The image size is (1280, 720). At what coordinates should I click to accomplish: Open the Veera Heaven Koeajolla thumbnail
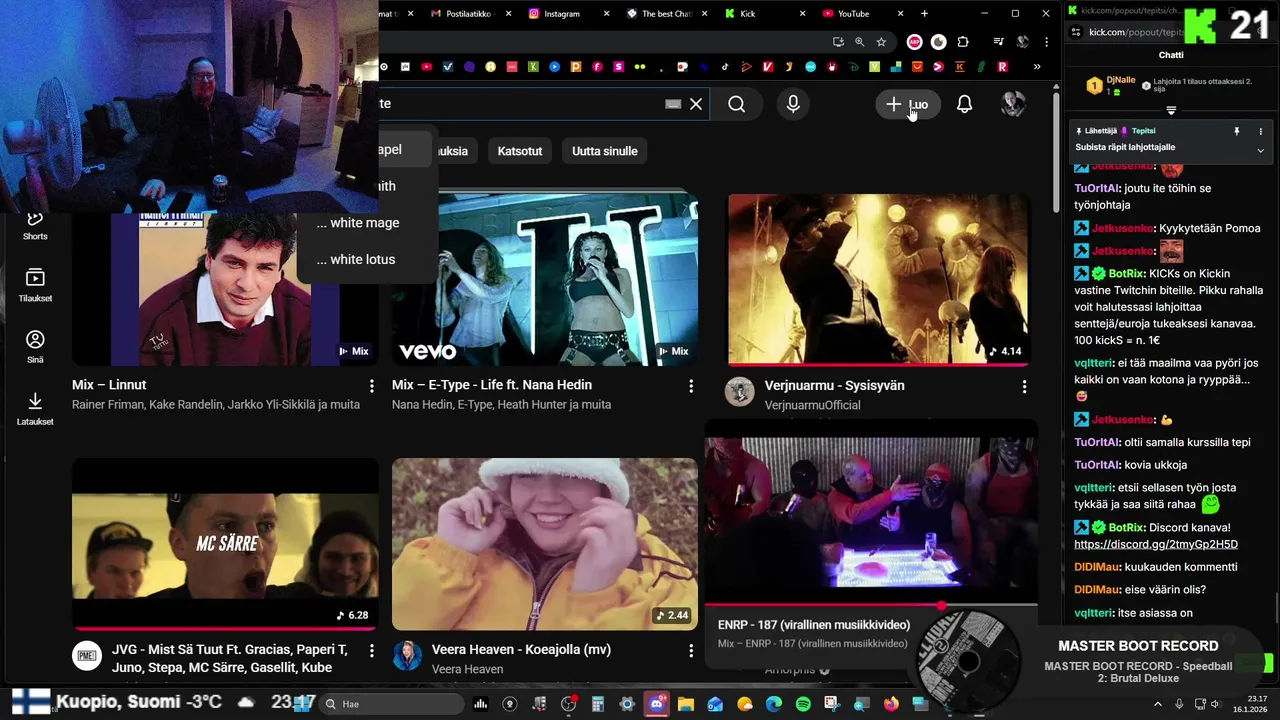545,544
